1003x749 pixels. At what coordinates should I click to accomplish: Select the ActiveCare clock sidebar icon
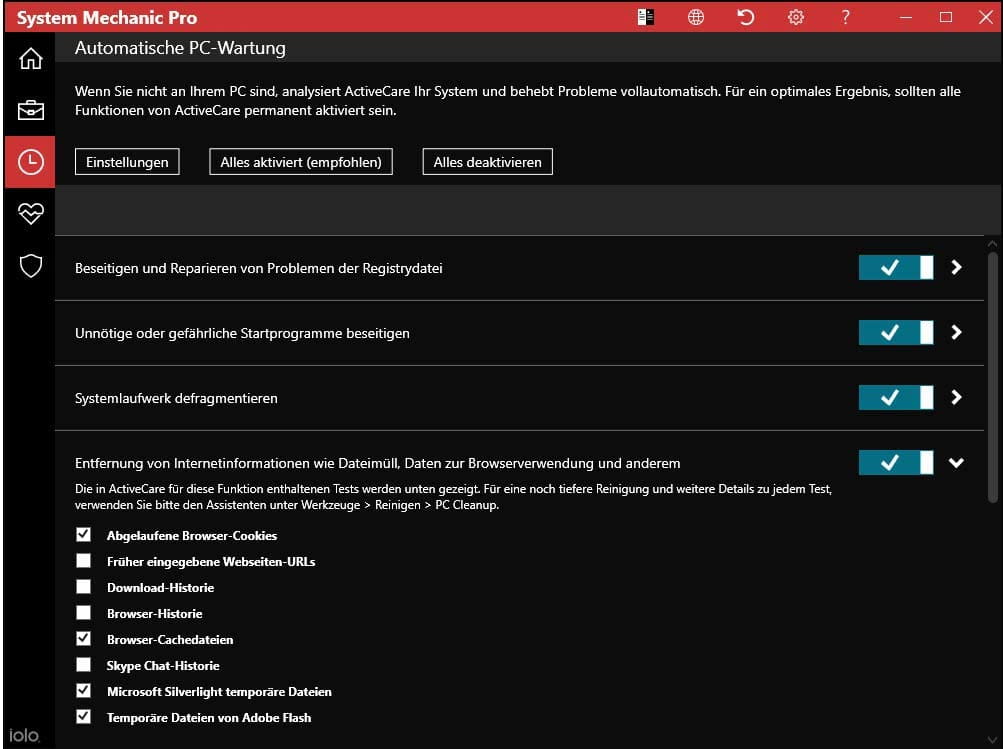[30, 162]
